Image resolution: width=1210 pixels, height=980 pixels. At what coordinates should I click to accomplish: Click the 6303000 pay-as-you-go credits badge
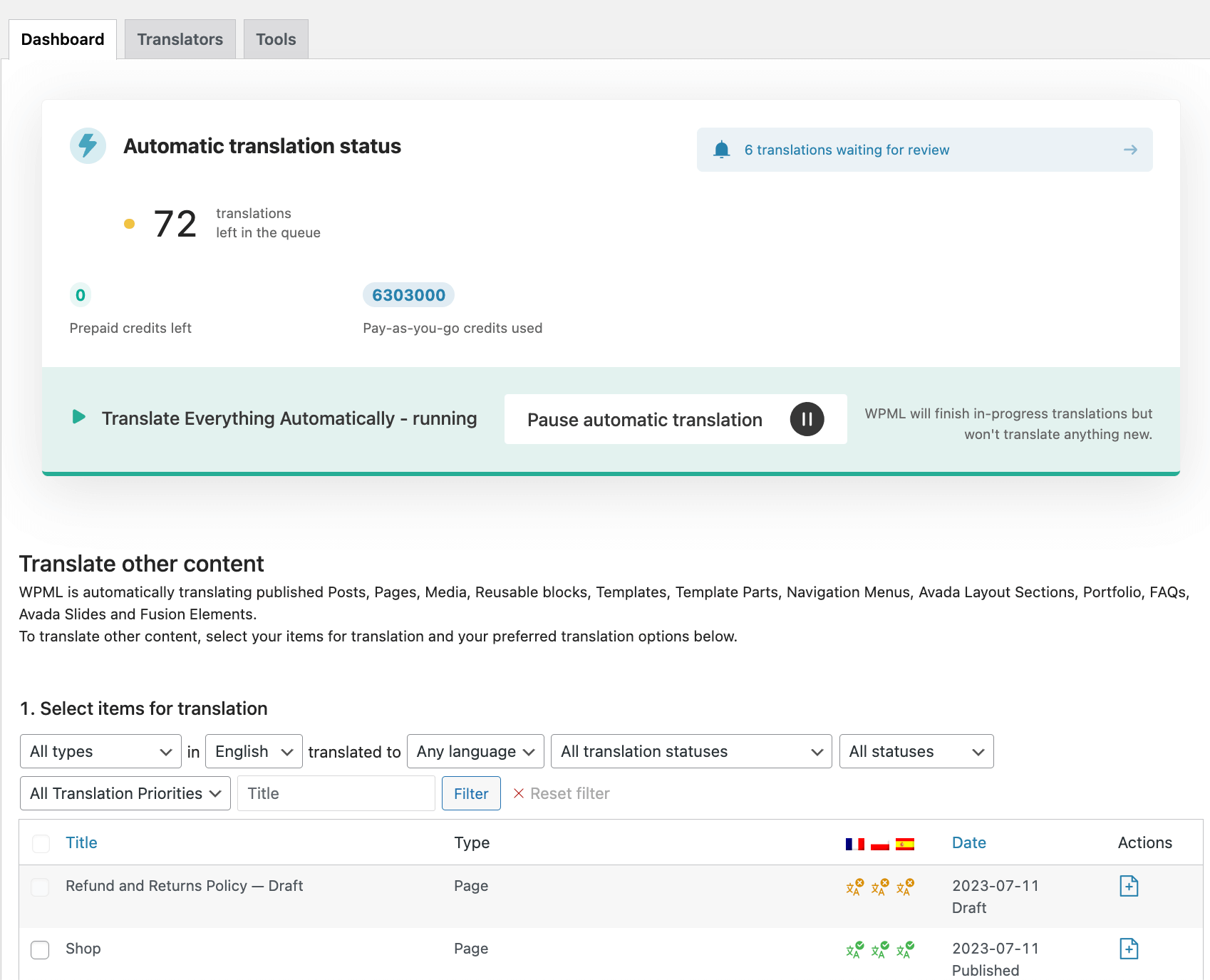(x=408, y=295)
